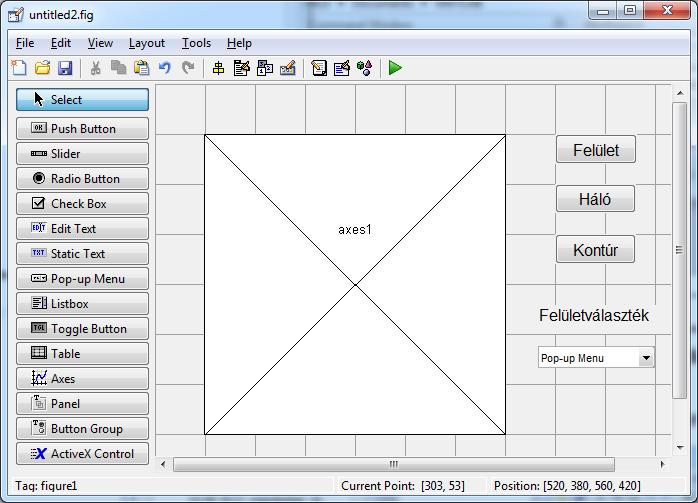Open the Edit menu

coord(61,43)
